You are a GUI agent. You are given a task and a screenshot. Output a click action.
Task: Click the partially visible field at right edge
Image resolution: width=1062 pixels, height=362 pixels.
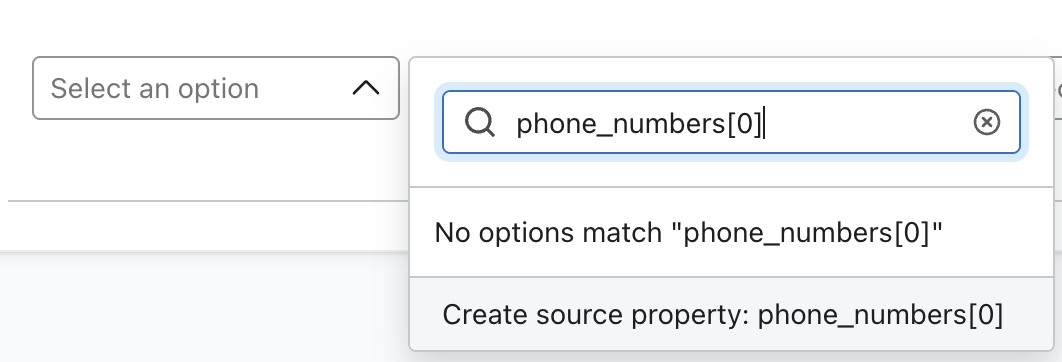tap(1058, 88)
